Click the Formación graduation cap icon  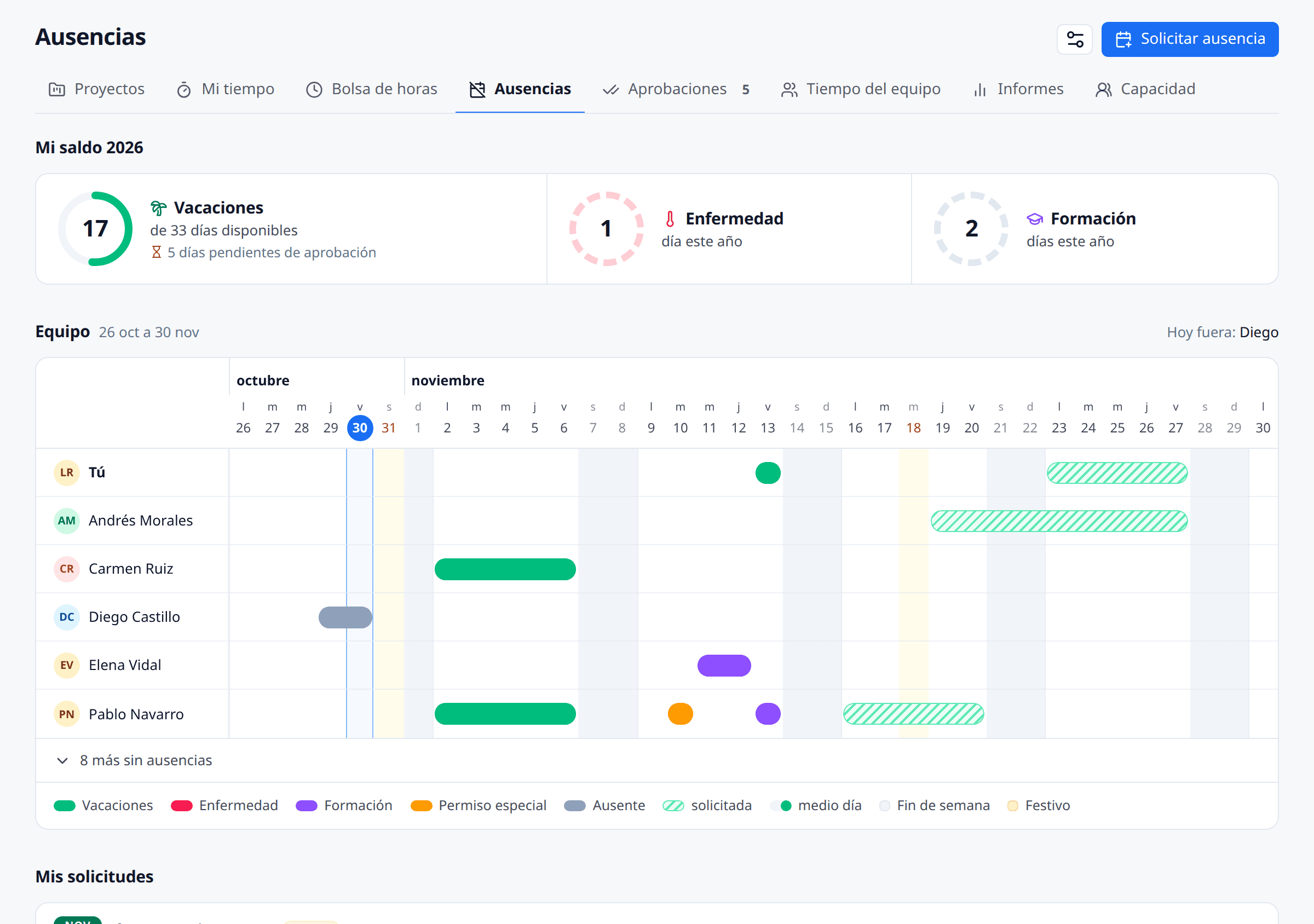[1035, 218]
